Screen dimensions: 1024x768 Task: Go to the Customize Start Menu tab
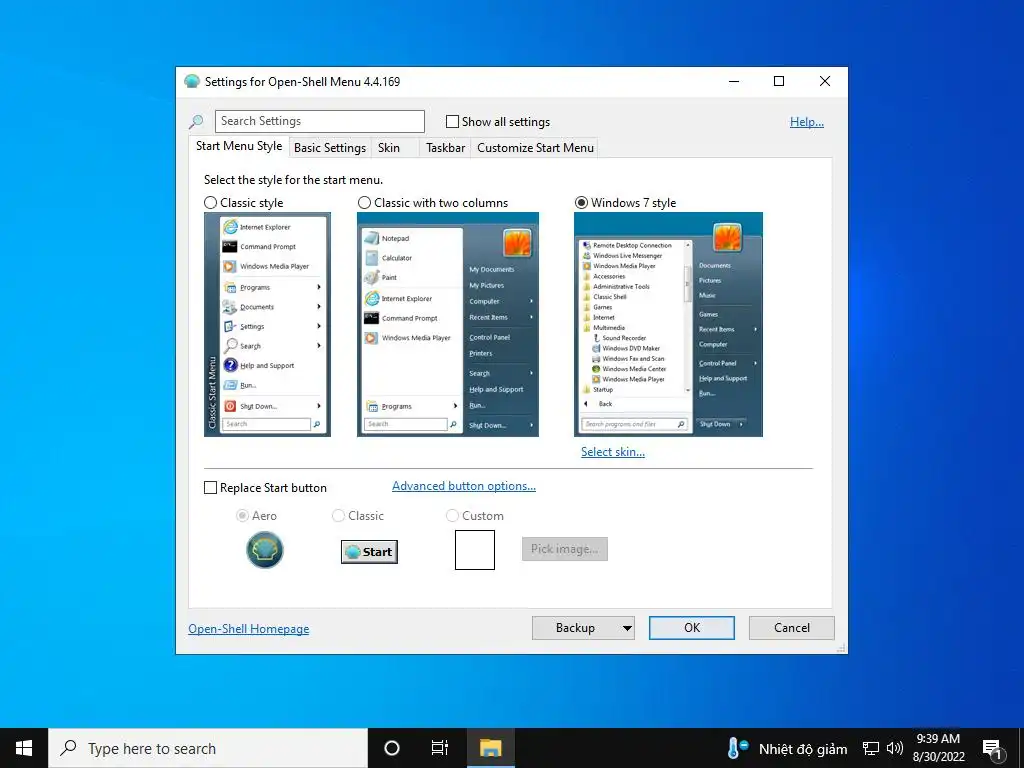[535, 148]
